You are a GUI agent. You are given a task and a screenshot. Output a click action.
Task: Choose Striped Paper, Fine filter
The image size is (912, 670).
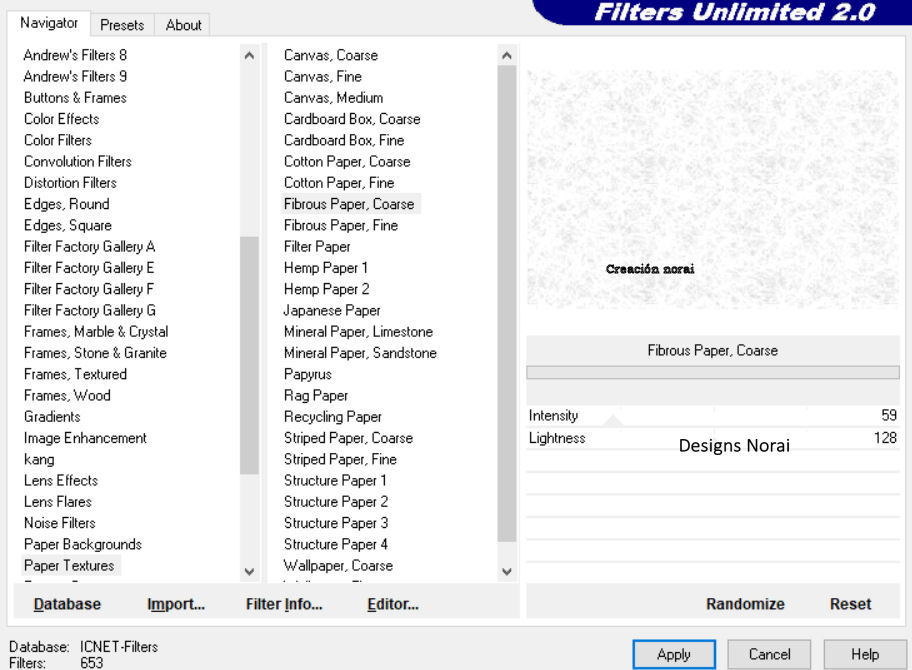tap(340, 459)
